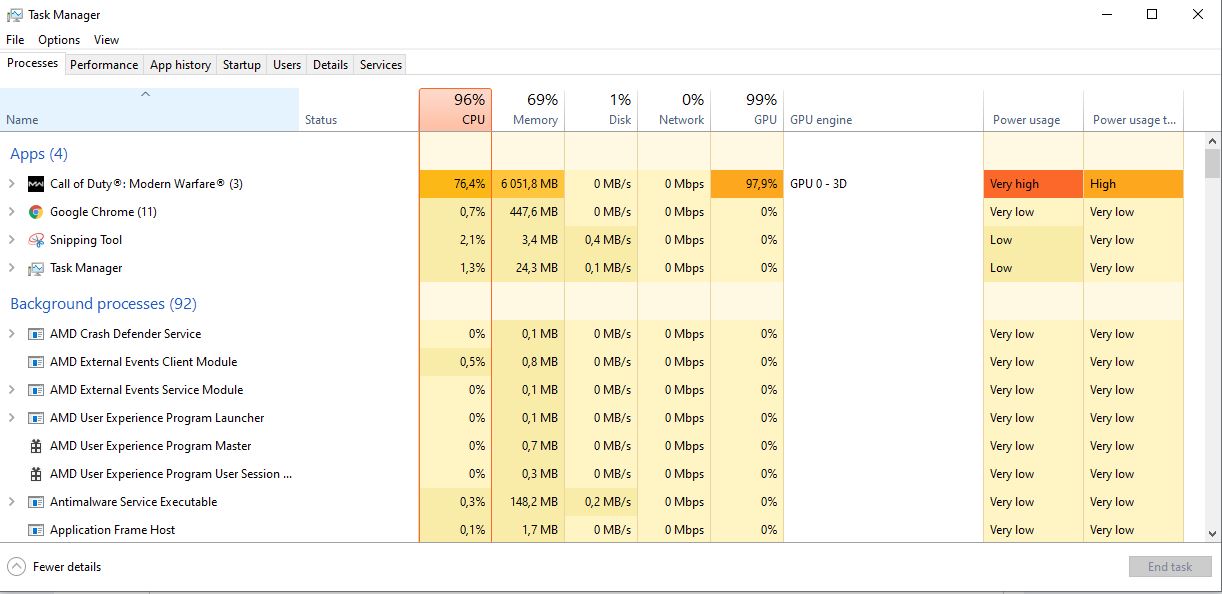Click the Google Chrome icon in Apps list
The image size is (1222, 594).
click(x=36, y=212)
